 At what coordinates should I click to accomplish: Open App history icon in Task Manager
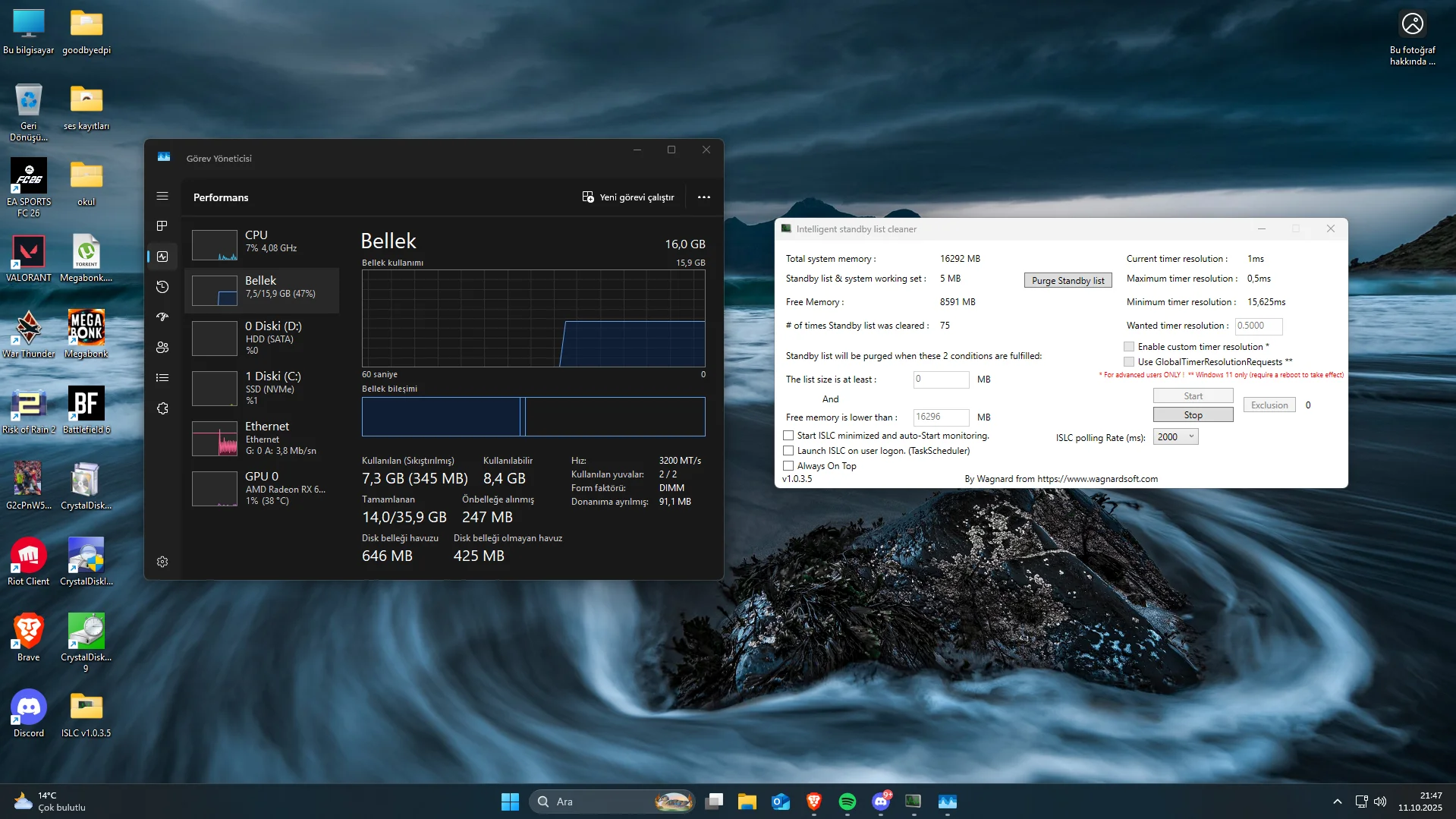point(162,287)
